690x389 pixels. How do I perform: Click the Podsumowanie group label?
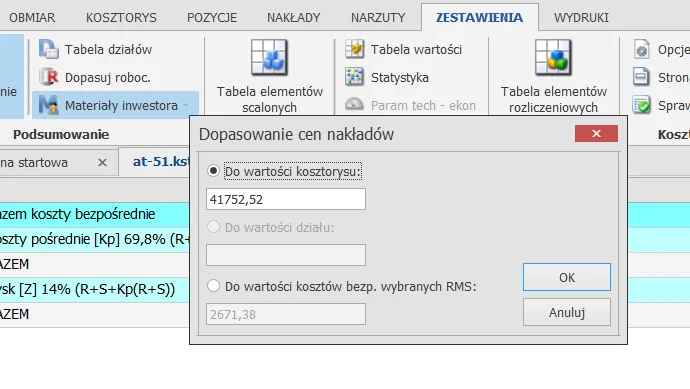pyautogui.click(x=61, y=135)
